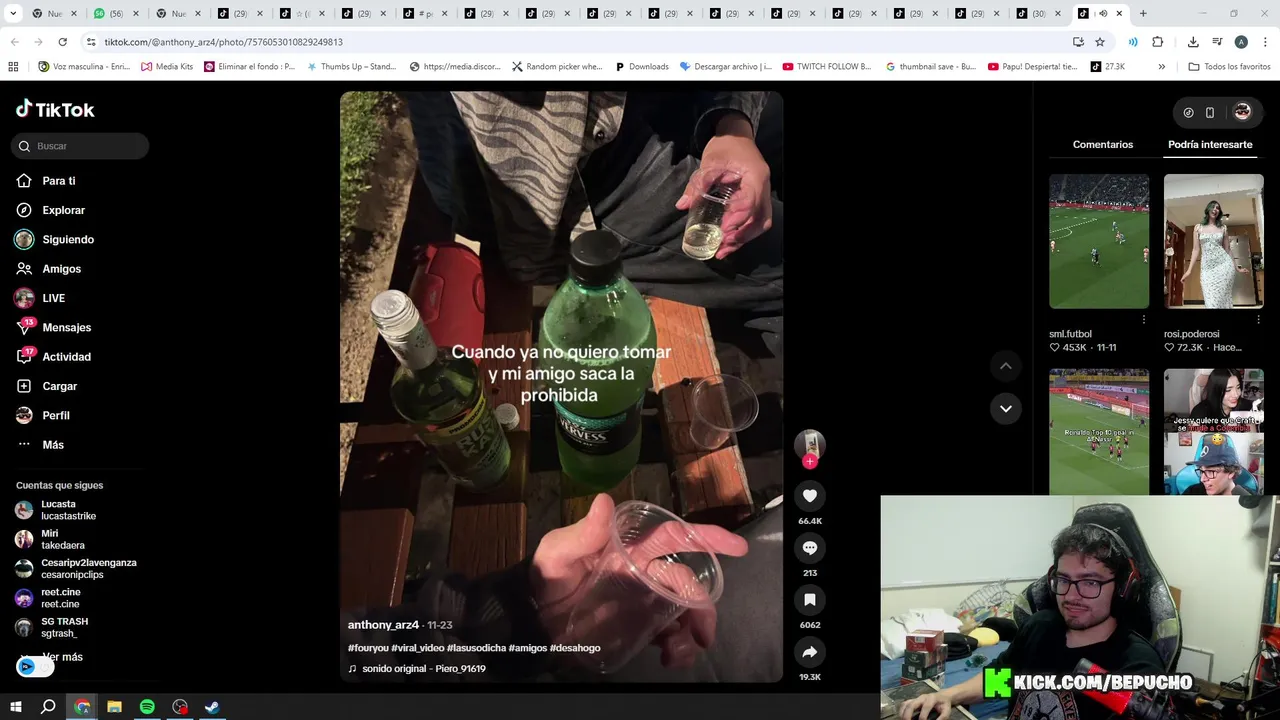
Task: Open Chrome three-dot menu
Action: [x=1265, y=42]
